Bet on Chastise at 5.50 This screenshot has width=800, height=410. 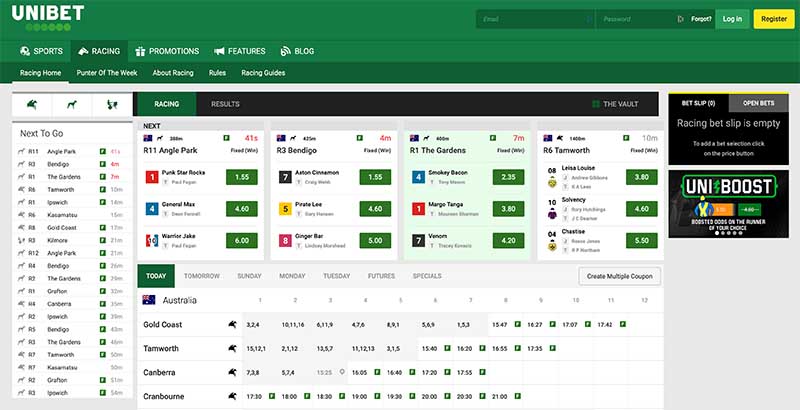pos(641,241)
